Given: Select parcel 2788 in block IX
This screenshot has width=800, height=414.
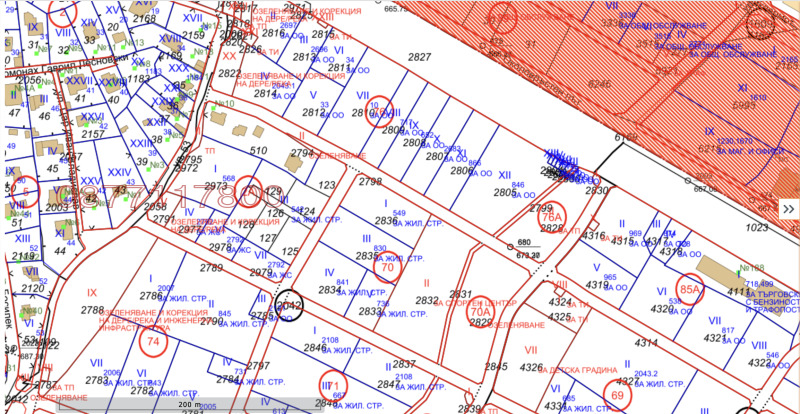Looking at the screenshot, I should coord(92,310).
